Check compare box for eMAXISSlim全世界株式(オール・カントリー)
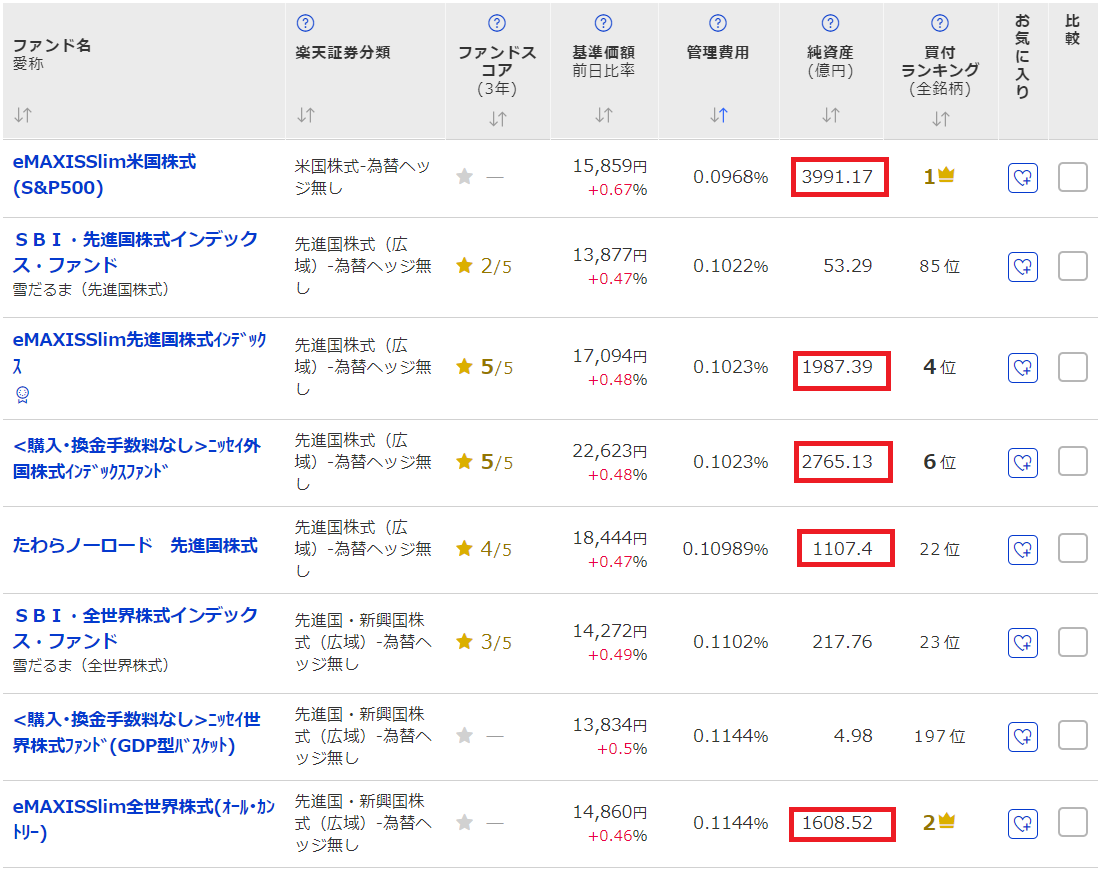Screen dimensions: 1105x872 (x=1073, y=822)
